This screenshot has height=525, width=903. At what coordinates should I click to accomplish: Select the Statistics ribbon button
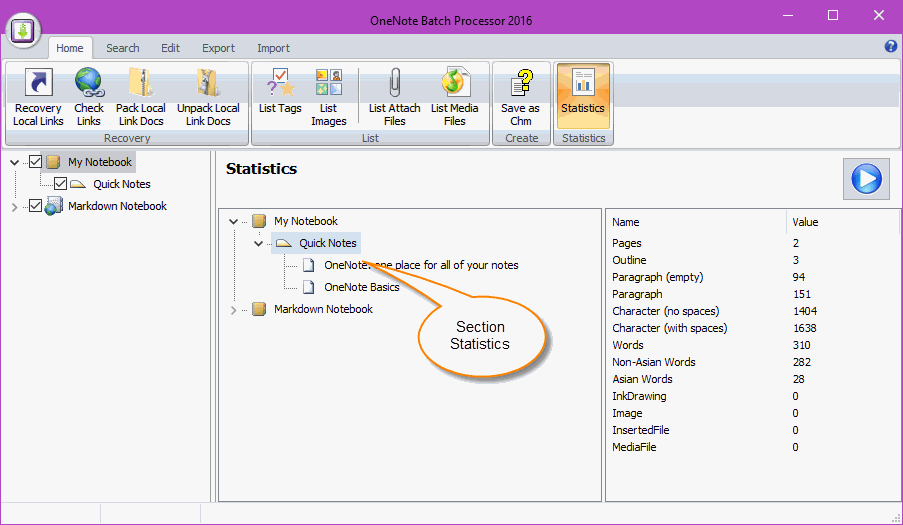pyautogui.click(x=583, y=96)
